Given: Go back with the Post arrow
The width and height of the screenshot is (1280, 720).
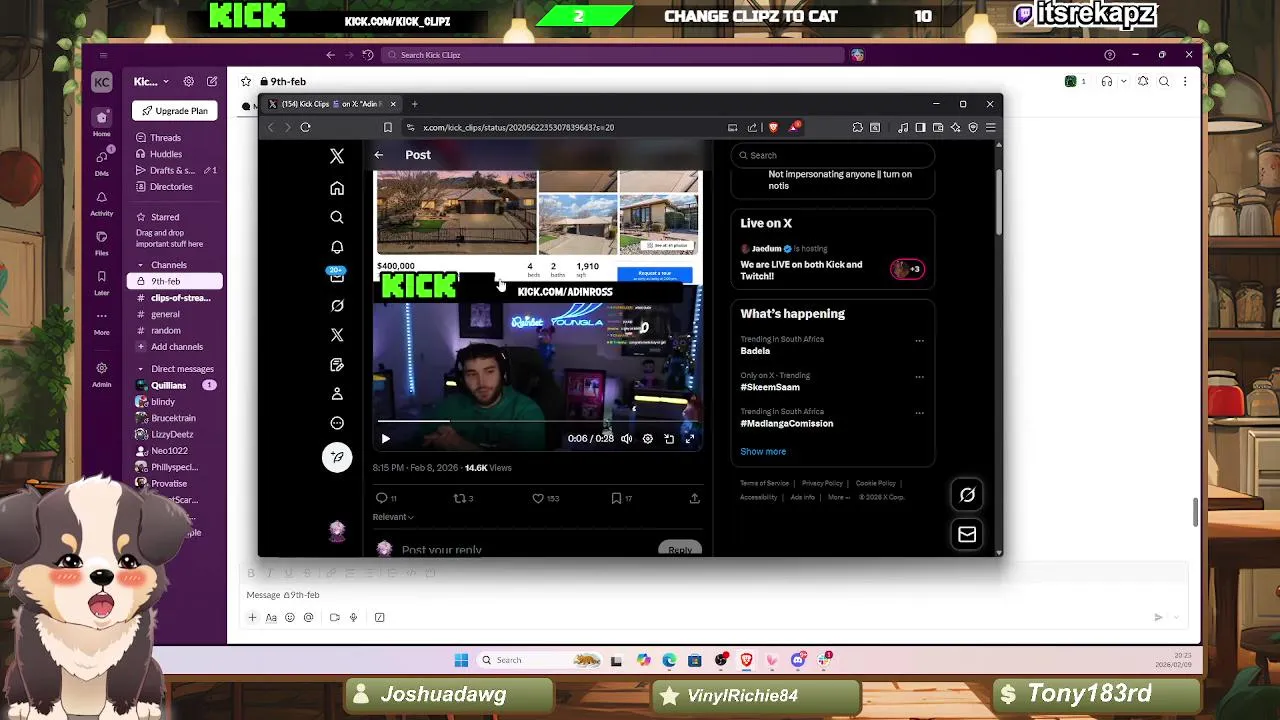Looking at the screenshot, I should coord(379,155).
